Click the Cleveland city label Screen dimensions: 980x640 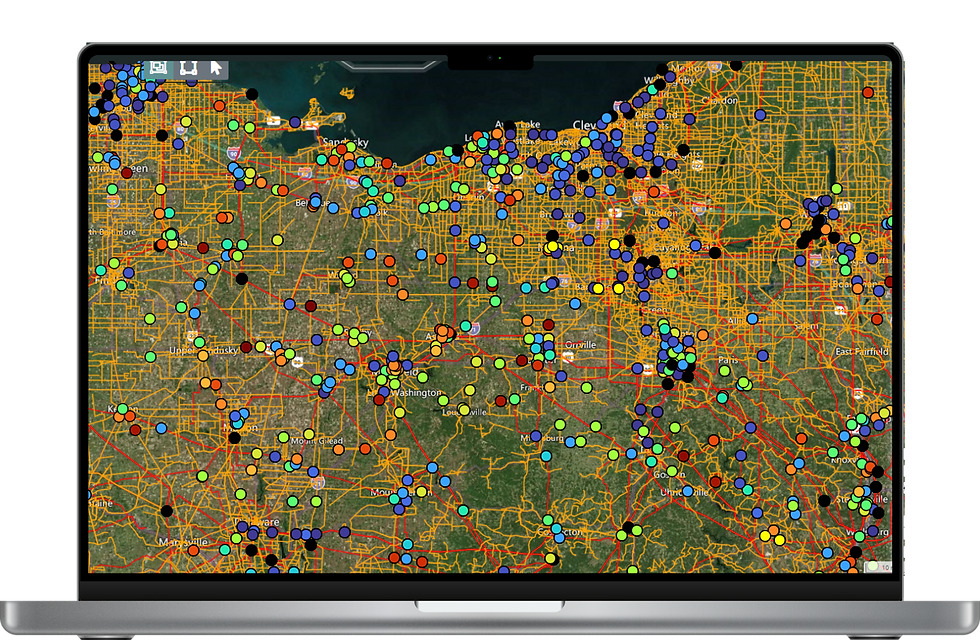click(x=586, y=125)
